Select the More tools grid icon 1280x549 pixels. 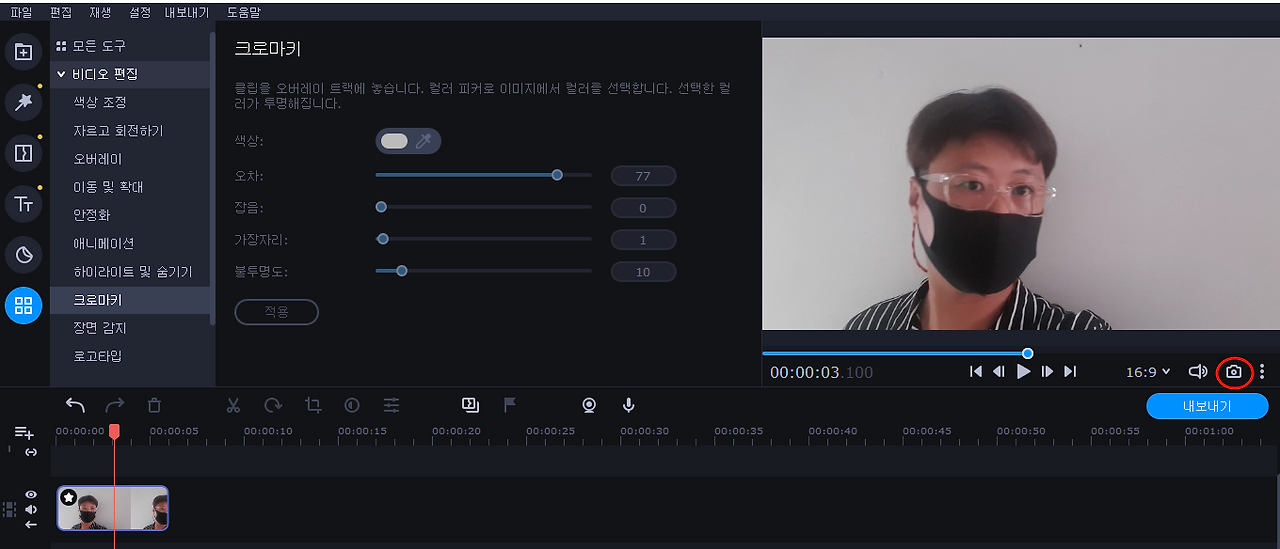[23, 306]
